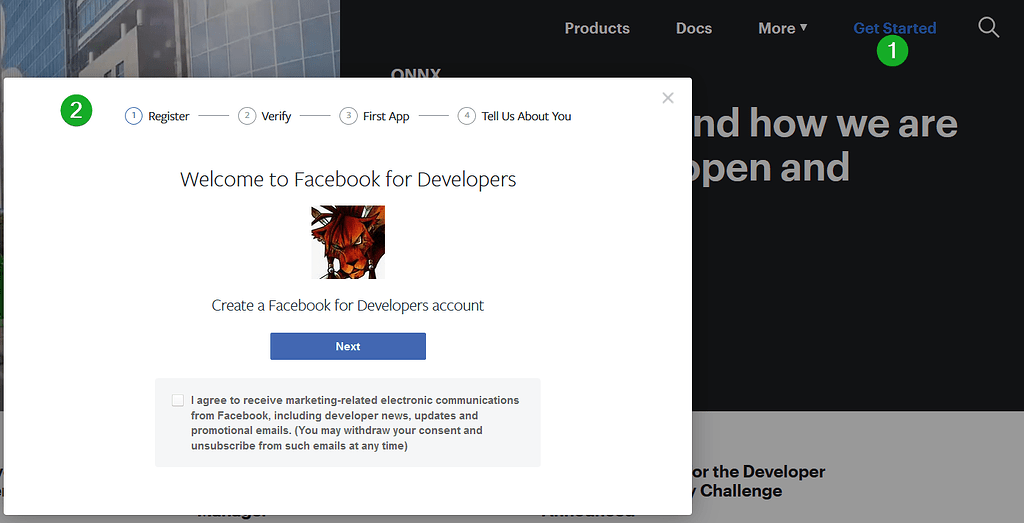Open the search magnifier icon
1024x523 pixels.
988,27
